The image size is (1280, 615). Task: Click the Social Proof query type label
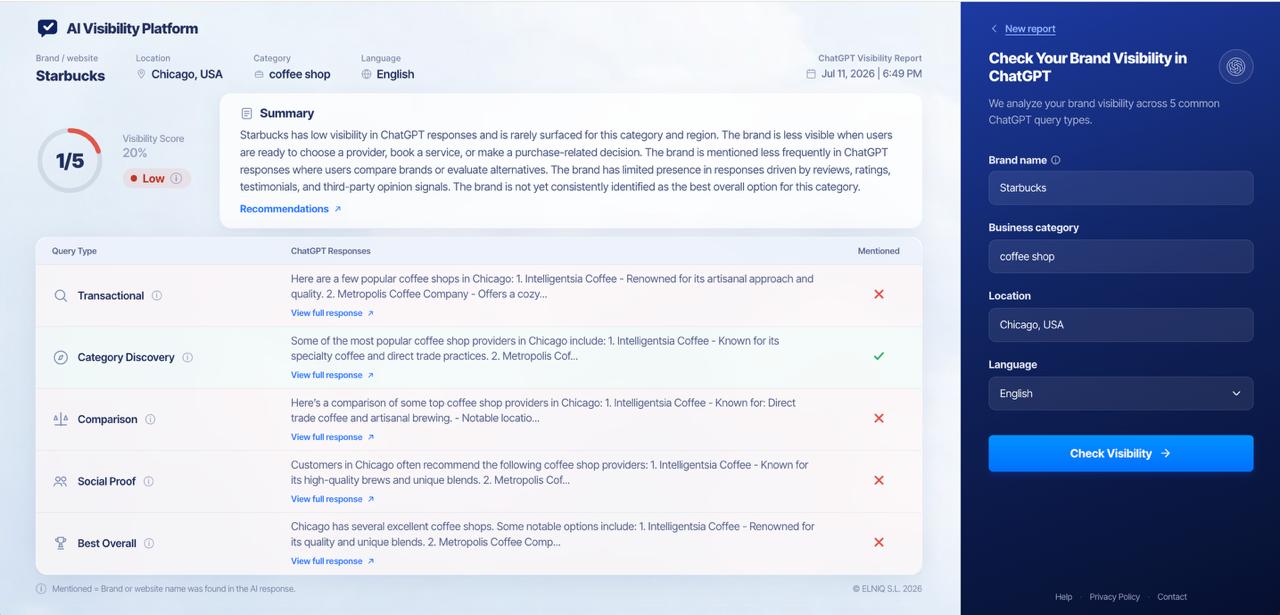tap(106, 482)
